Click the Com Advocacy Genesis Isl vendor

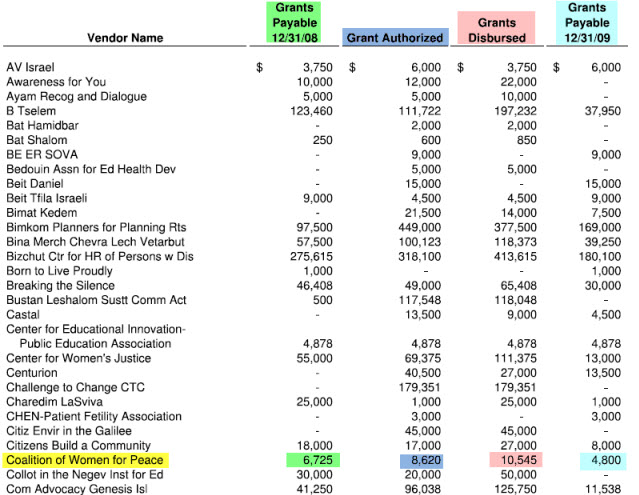click(77, 489)
